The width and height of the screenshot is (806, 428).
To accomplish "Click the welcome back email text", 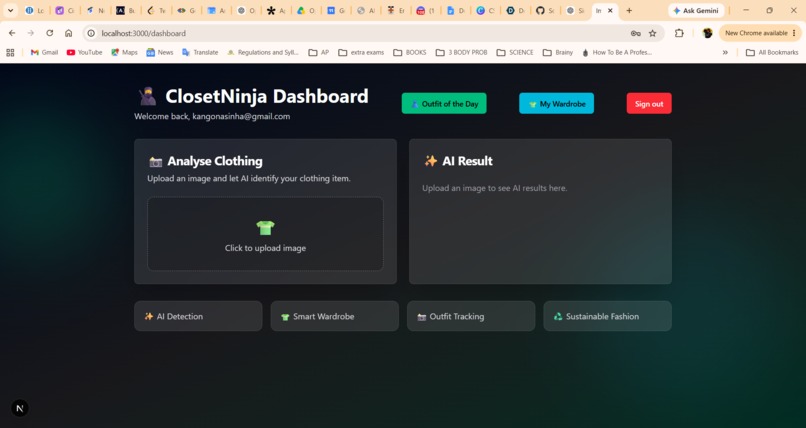I will pyautogui.click(x=212, y=116).
